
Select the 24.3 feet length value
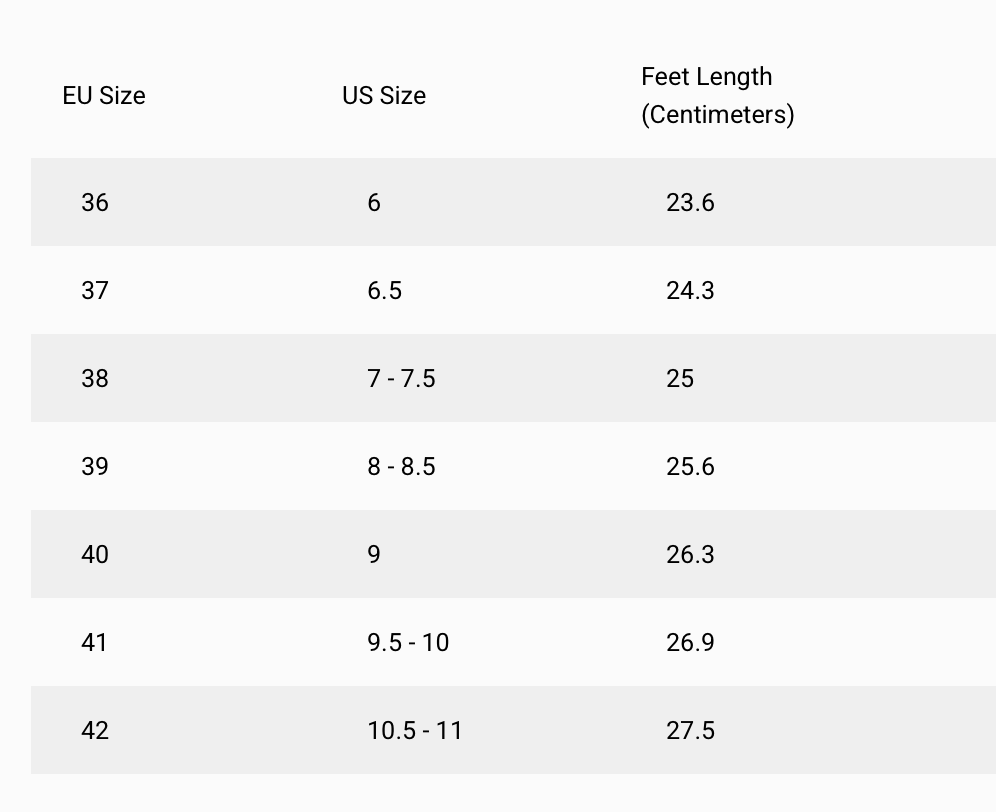coord(690,291)
